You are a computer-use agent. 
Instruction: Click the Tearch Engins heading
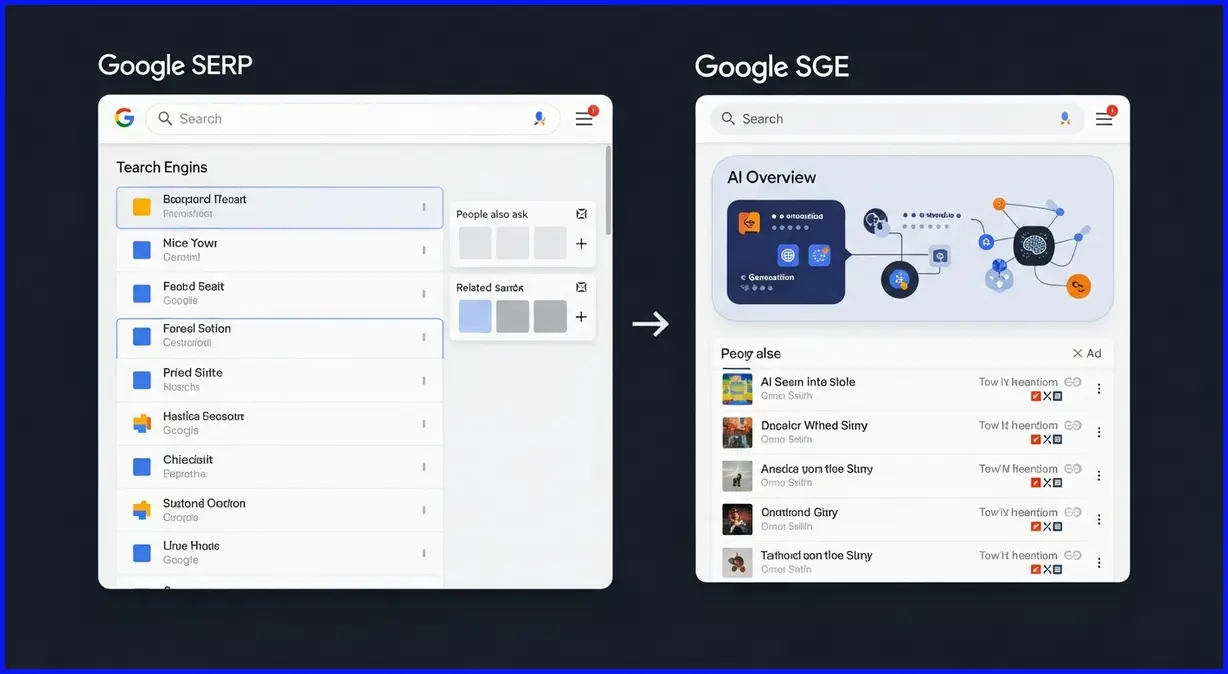[x=162, y=167]
